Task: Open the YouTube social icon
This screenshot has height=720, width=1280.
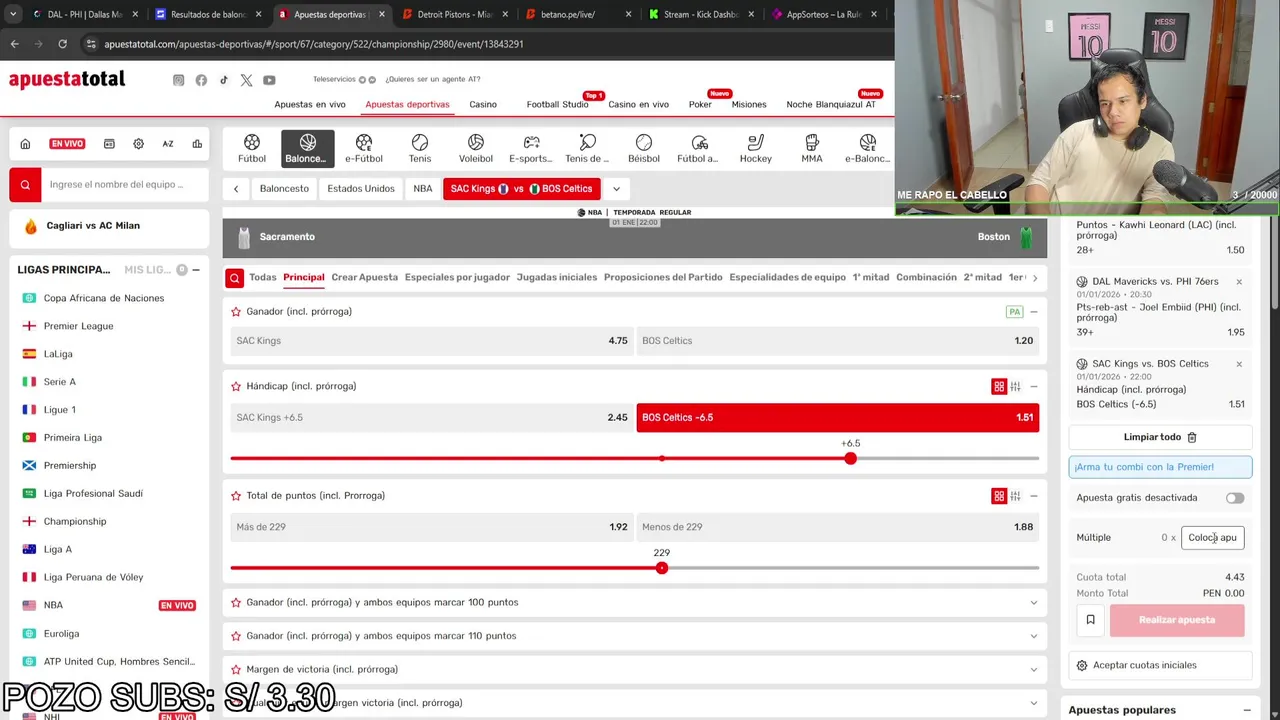Action: click(269, 80)
